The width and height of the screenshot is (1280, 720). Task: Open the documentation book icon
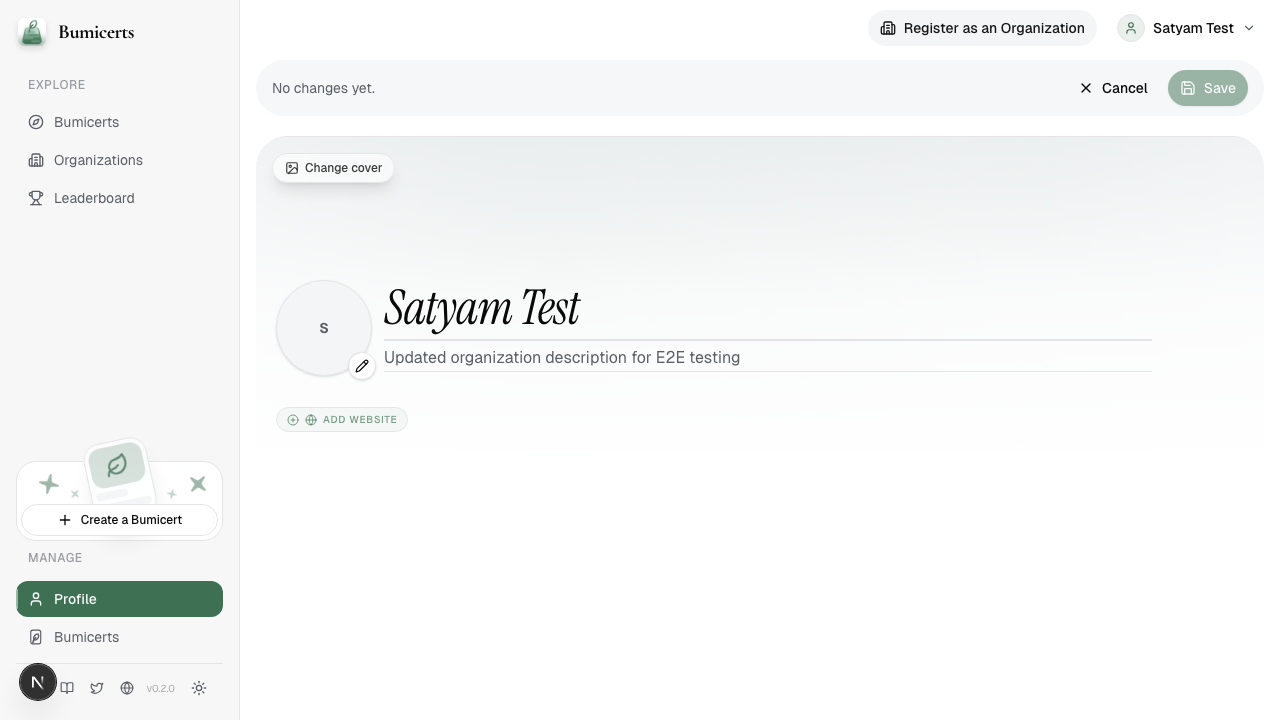[x=67, y=688]
